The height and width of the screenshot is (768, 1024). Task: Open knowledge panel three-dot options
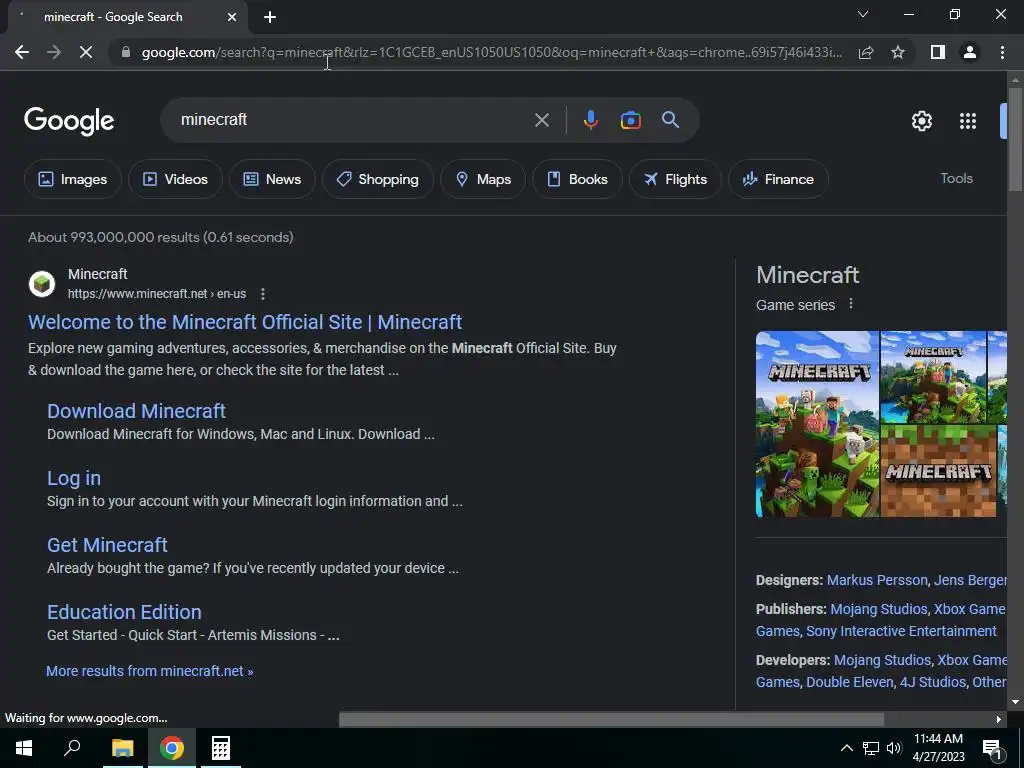point(850,304)
